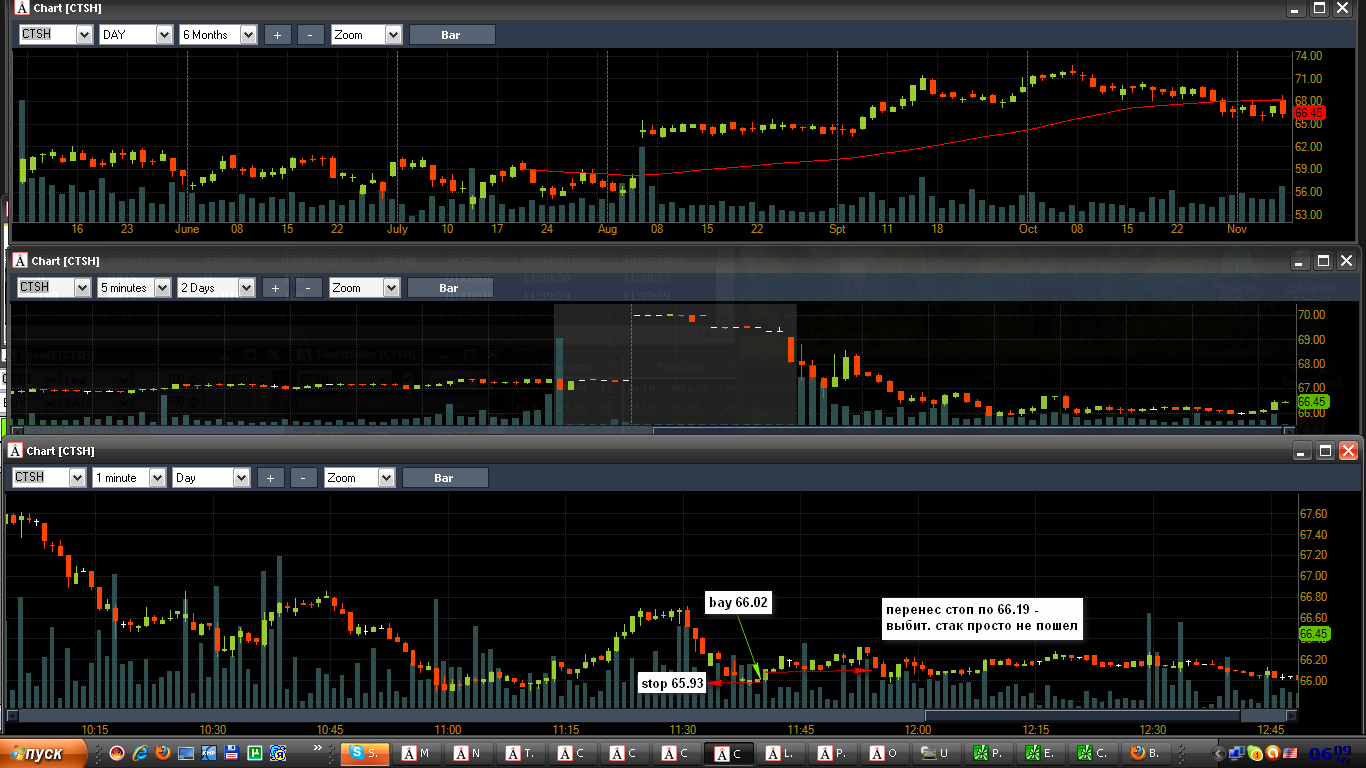Screen dimensions: 1366x768
Task: Expand hidden system tray icons arrow
Action: 1218,754
